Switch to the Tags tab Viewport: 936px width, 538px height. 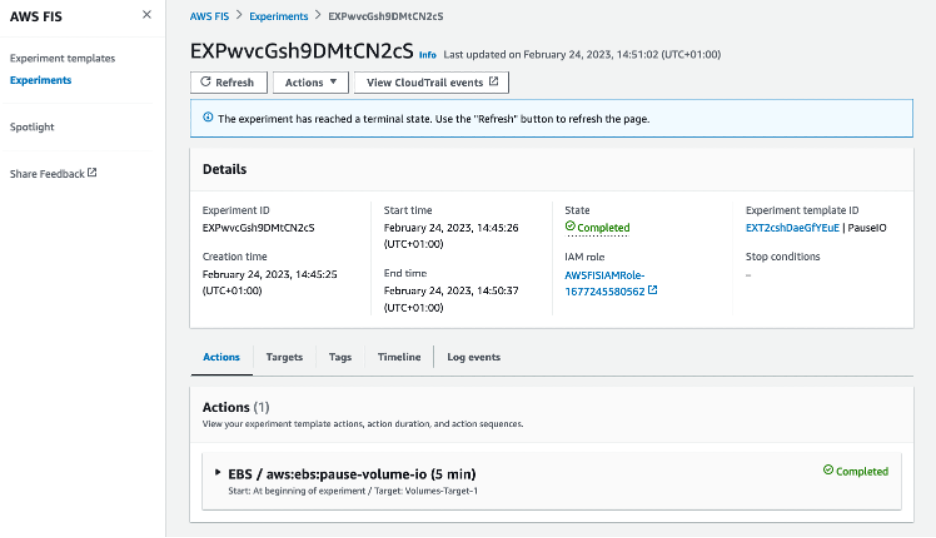click(340, 357)
